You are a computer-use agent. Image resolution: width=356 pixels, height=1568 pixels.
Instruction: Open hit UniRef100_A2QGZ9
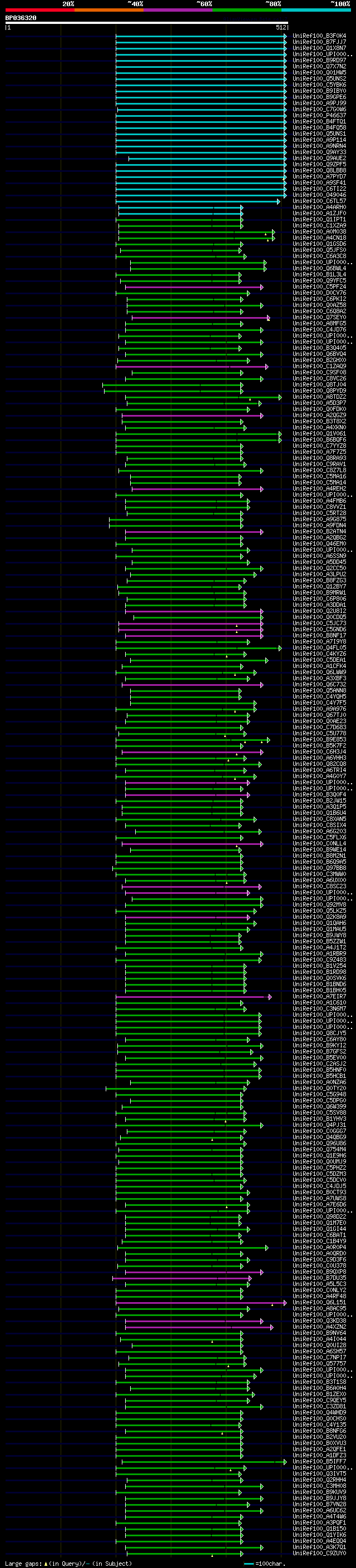click(319, 415)
